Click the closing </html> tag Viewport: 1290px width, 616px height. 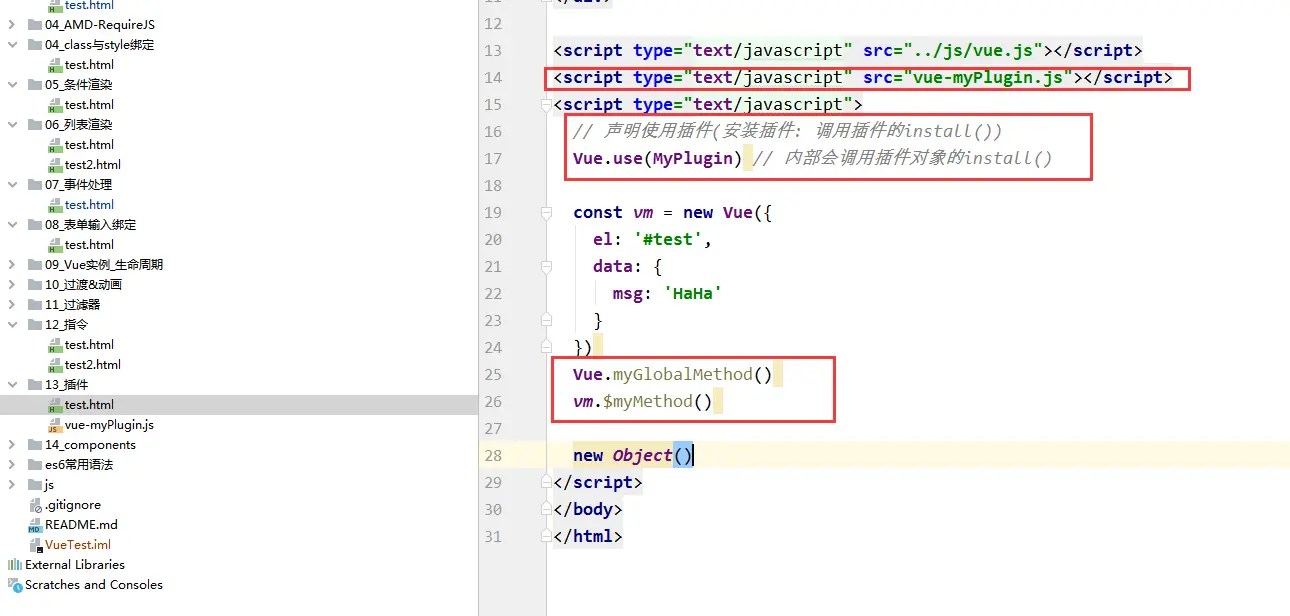click(x=588, y=536)
